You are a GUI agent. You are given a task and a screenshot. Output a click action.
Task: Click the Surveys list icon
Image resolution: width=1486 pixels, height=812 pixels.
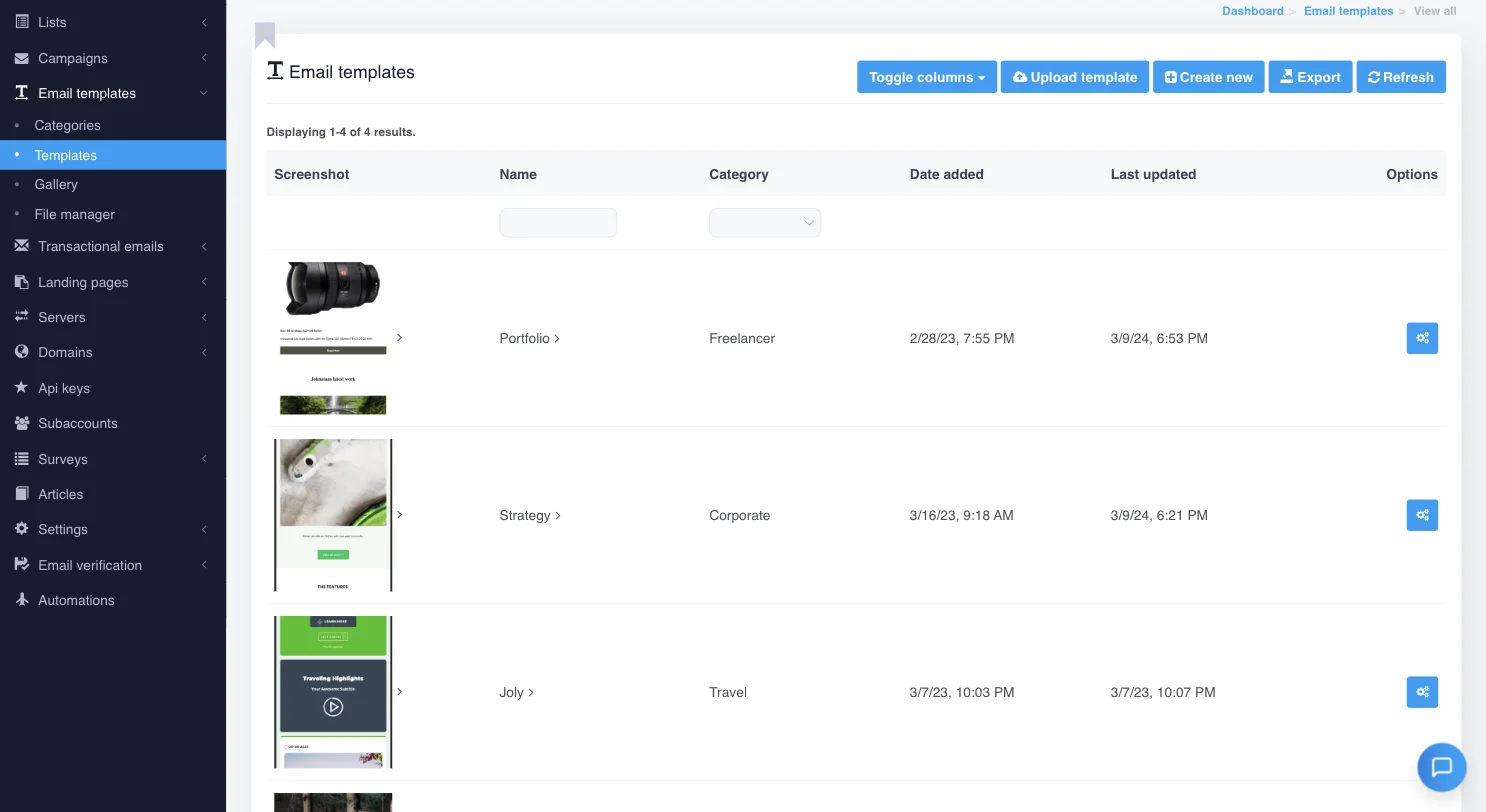coord(21,459)
